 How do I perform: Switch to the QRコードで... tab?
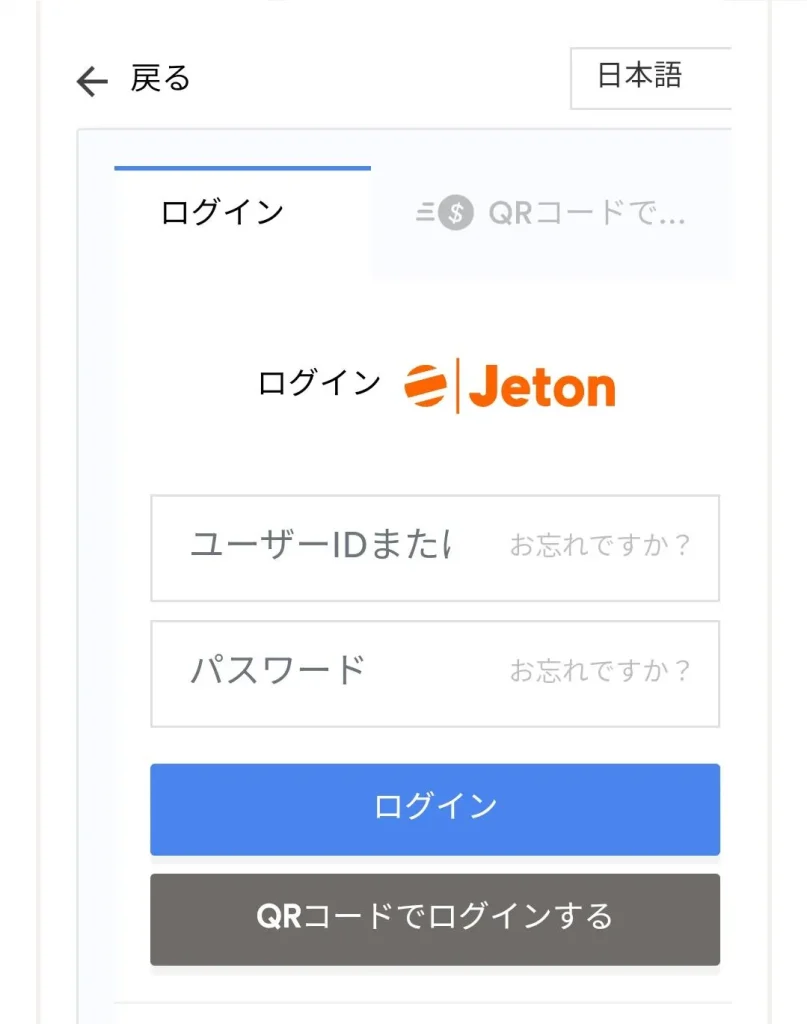pyautogui.click(x=586, y=213)
